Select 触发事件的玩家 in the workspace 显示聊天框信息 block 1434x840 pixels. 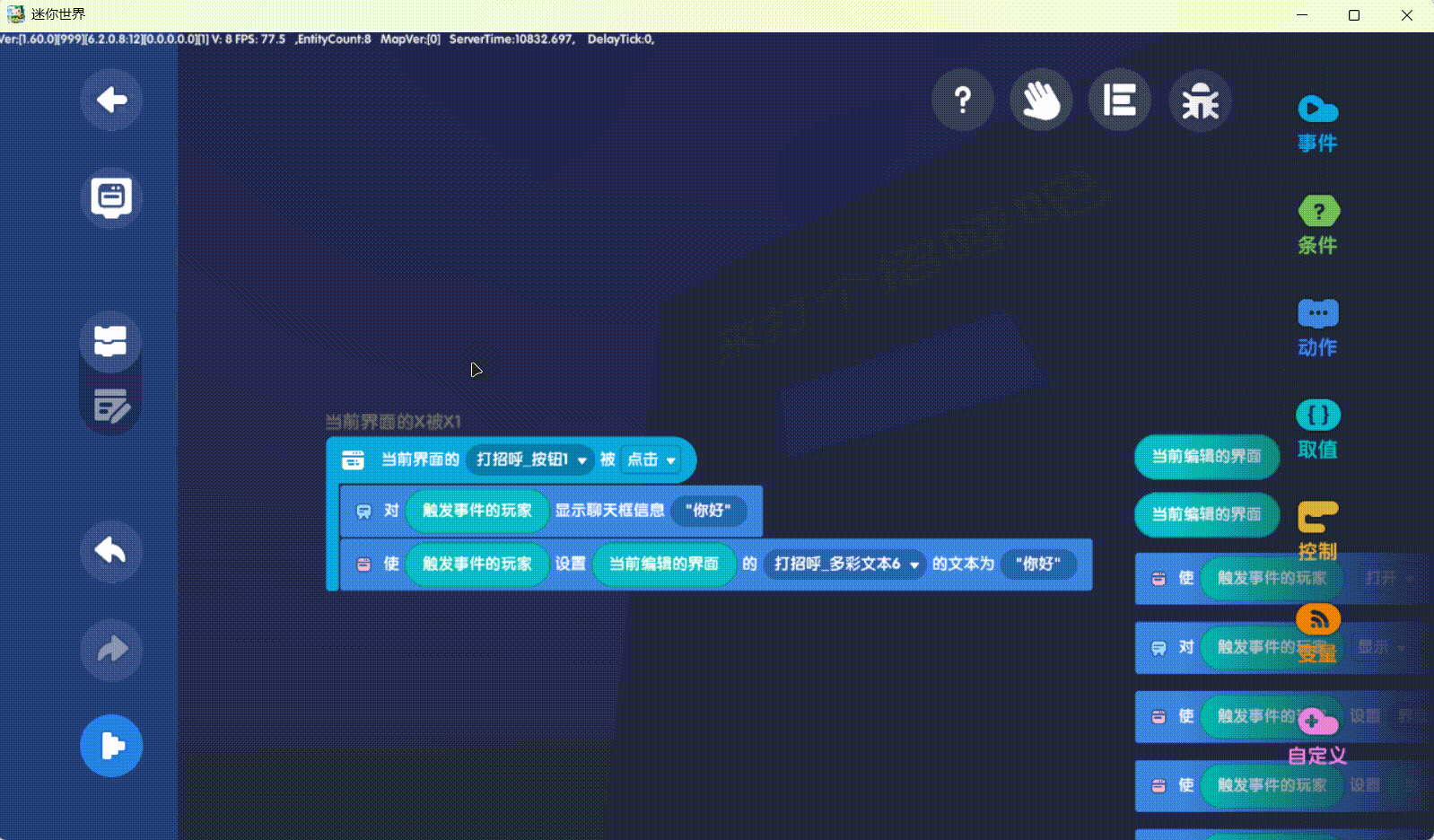(477, 510)
